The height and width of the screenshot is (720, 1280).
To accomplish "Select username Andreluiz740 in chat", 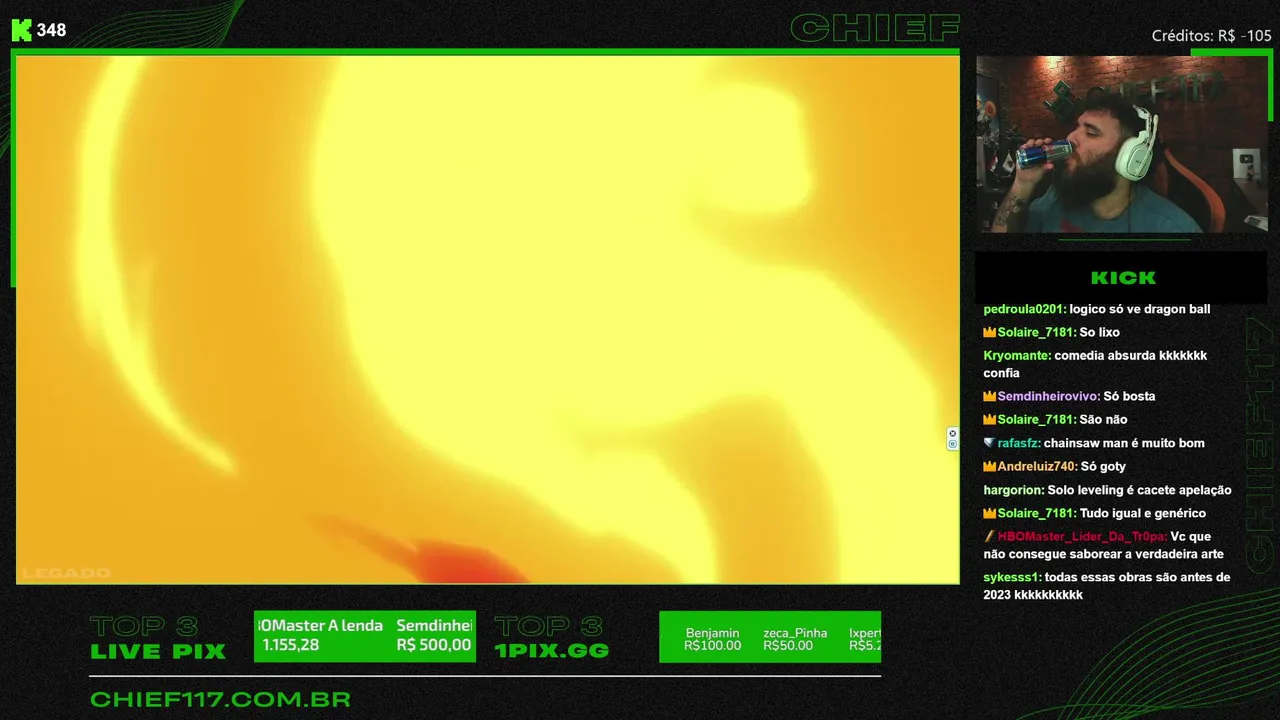I will pyautogui.click(x=1037, y=466).
